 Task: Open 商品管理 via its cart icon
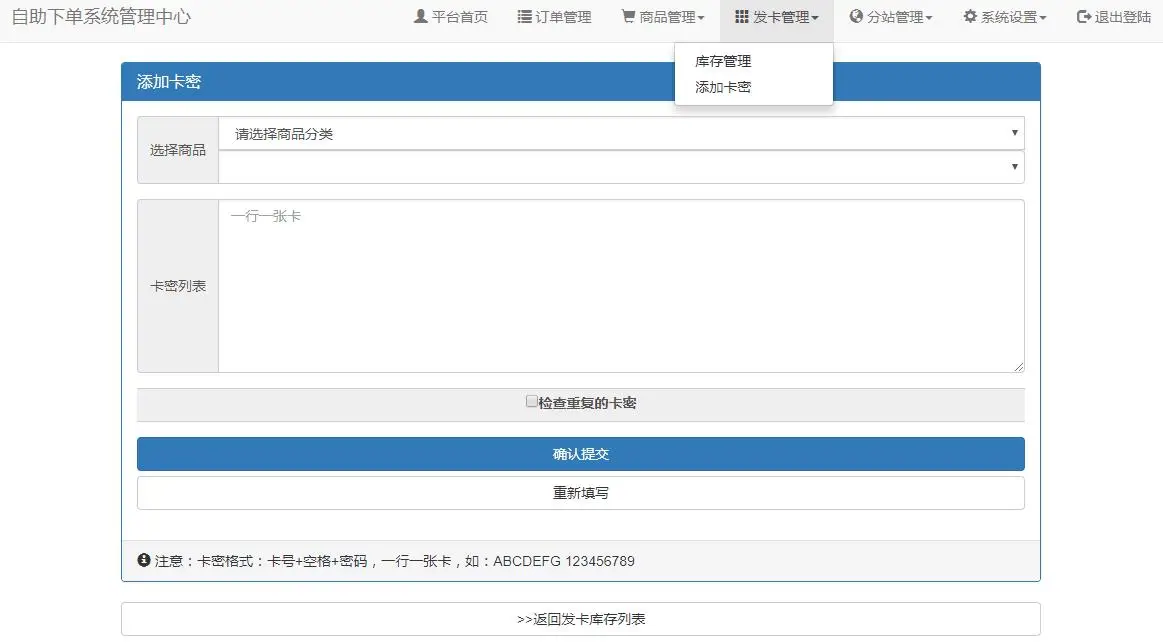[x=628, y=16]
